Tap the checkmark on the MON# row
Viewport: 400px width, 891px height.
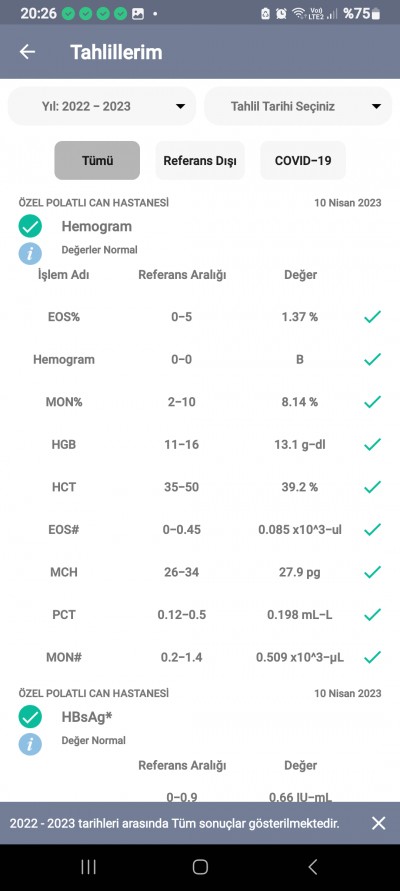[x=372, y=657]
